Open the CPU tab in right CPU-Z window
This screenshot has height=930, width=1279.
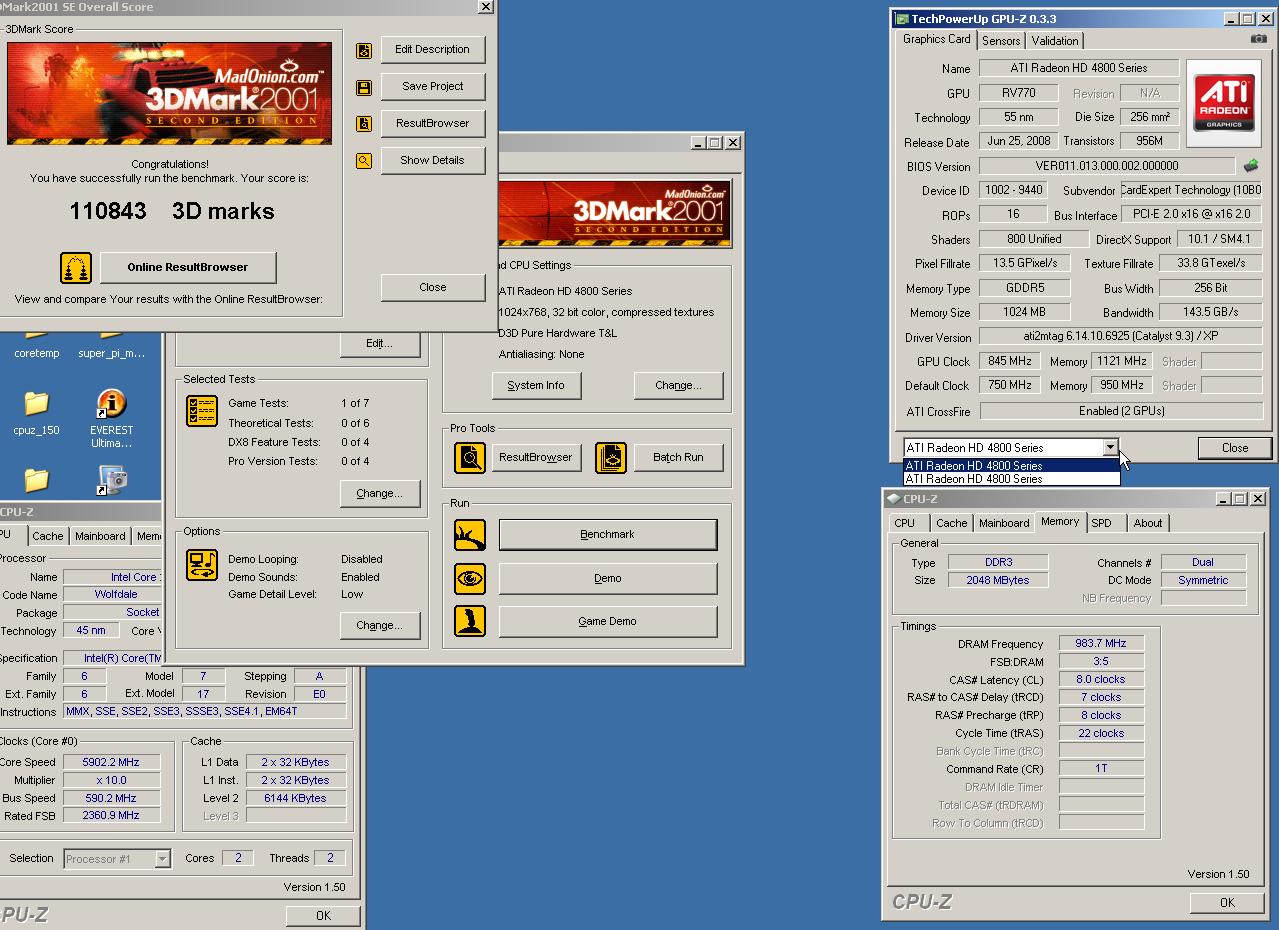click(905, 523)
